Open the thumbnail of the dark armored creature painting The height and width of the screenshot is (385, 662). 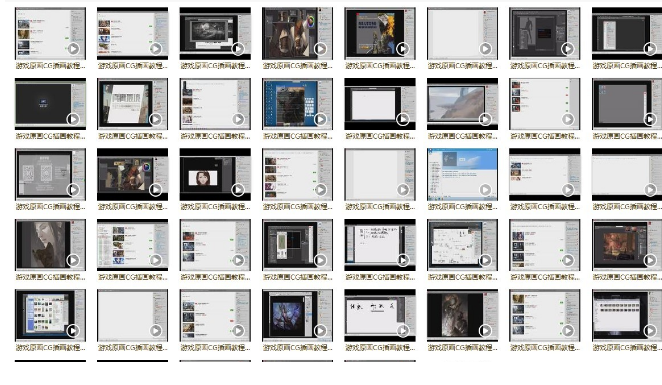tap(462, 315)
